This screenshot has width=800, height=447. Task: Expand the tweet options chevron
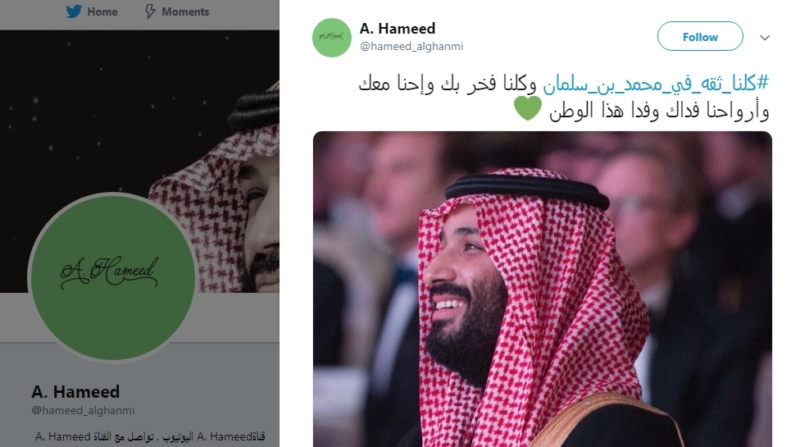[764, 37]
